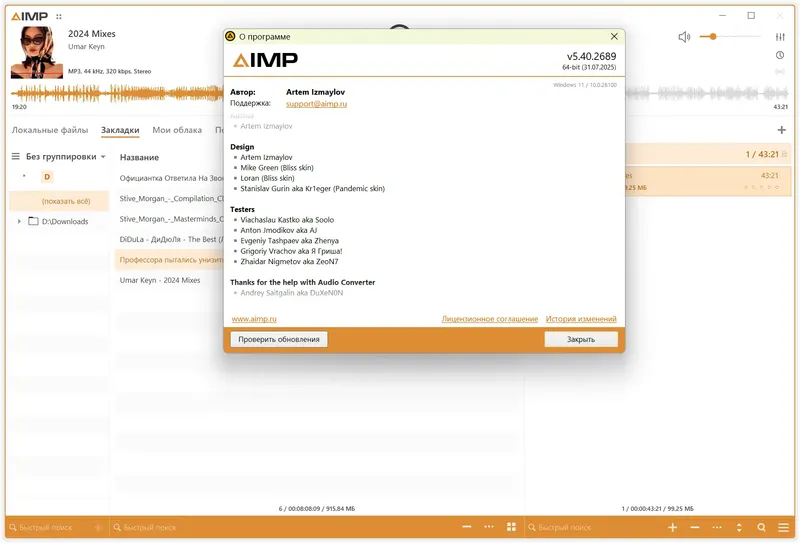Mute sound with the speaker icon
This screenshot has width=800, height=543.
(684, 37)
